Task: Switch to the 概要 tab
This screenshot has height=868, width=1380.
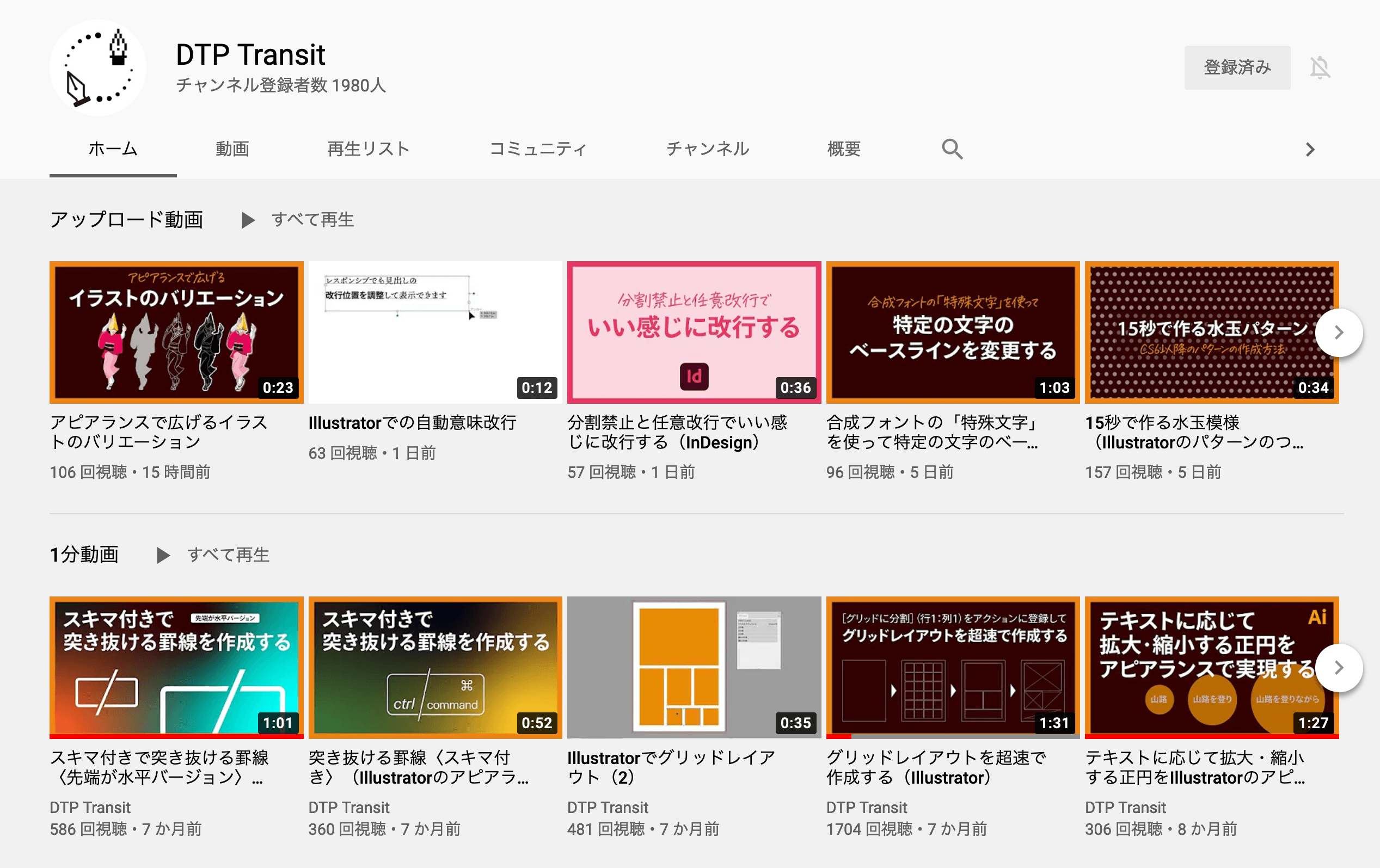Action: [844, 149]
